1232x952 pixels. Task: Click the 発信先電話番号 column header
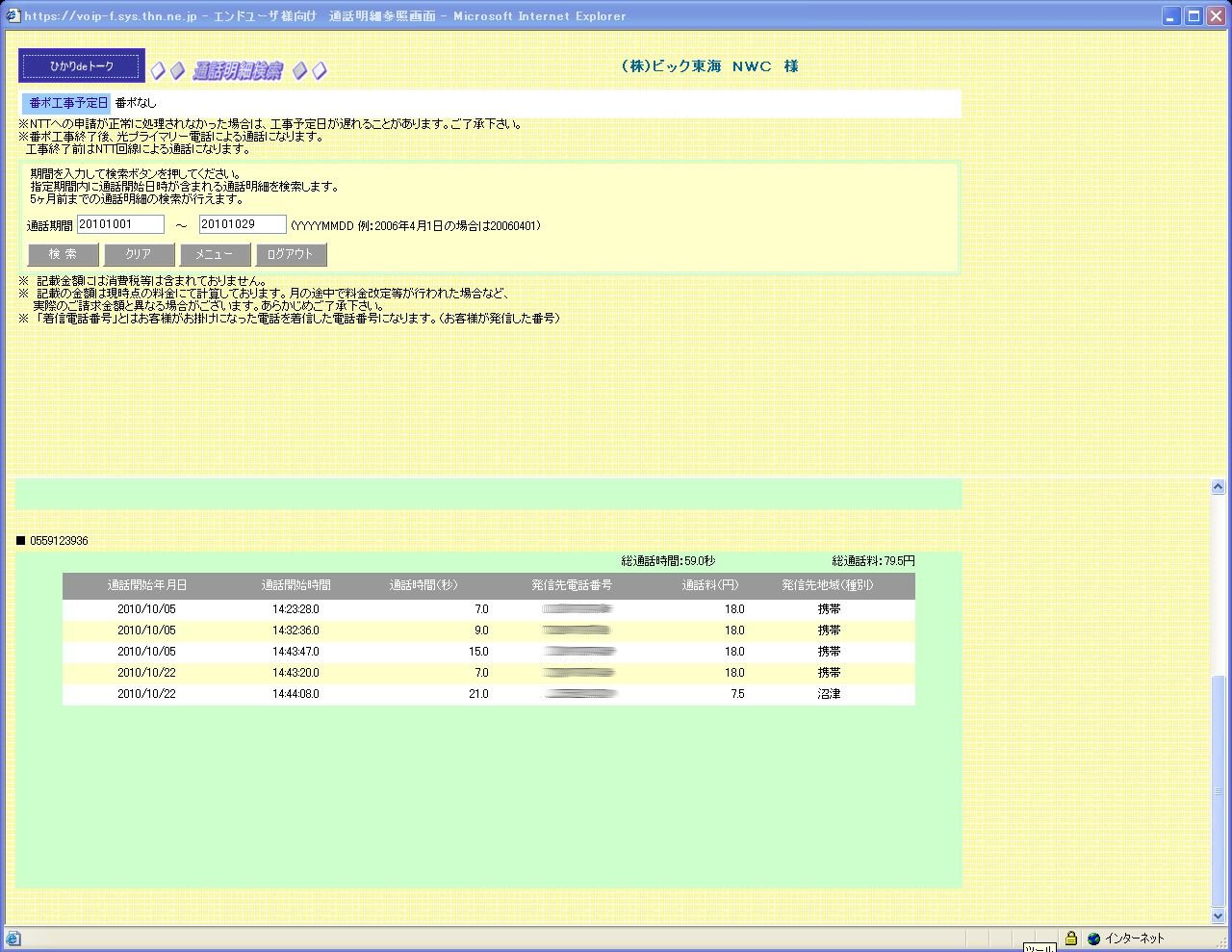click(572, 585)
